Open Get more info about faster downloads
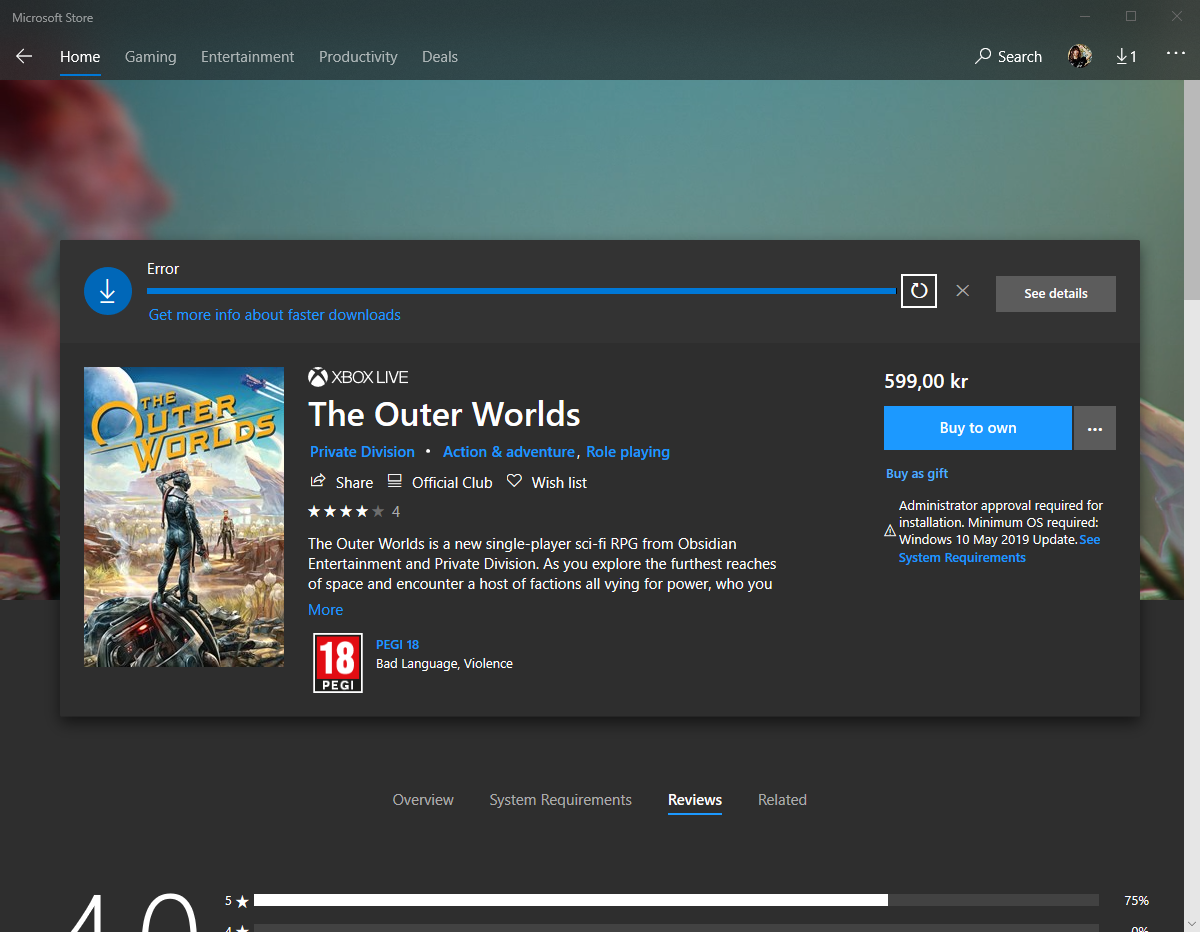Image resolution: width=1200 pixels, height=932 pixels. click(275, 315)
